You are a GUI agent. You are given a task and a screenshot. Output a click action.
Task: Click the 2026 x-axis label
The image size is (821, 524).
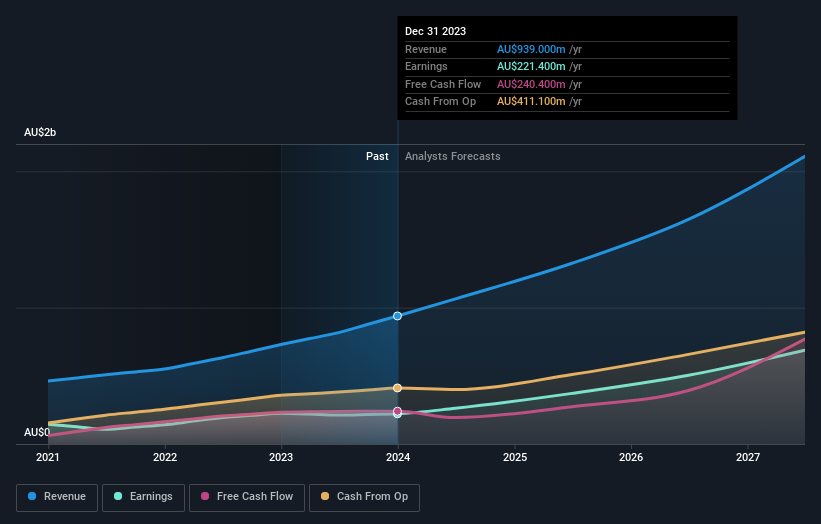pos(631,457)
